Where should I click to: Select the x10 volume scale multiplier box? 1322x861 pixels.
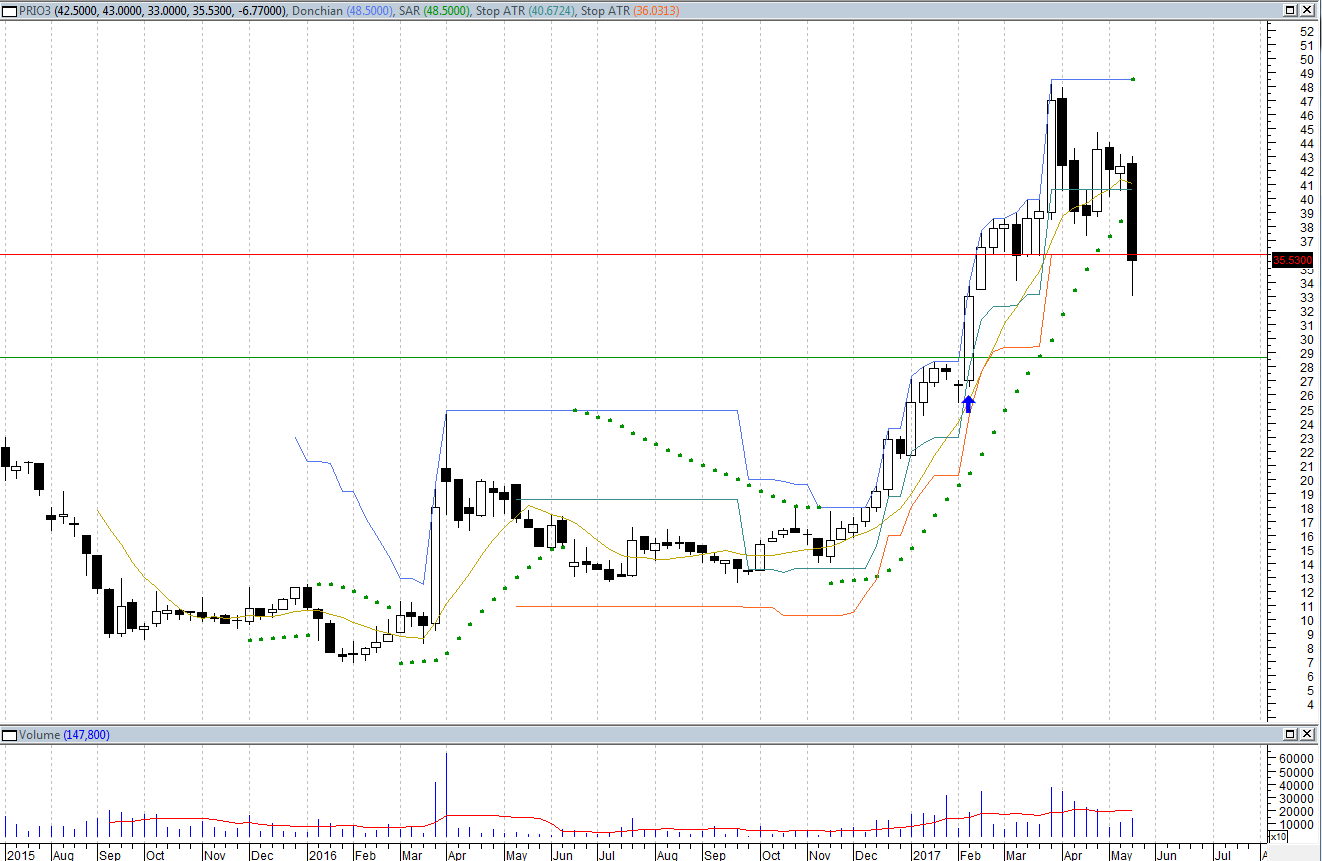click(1278, 836)
